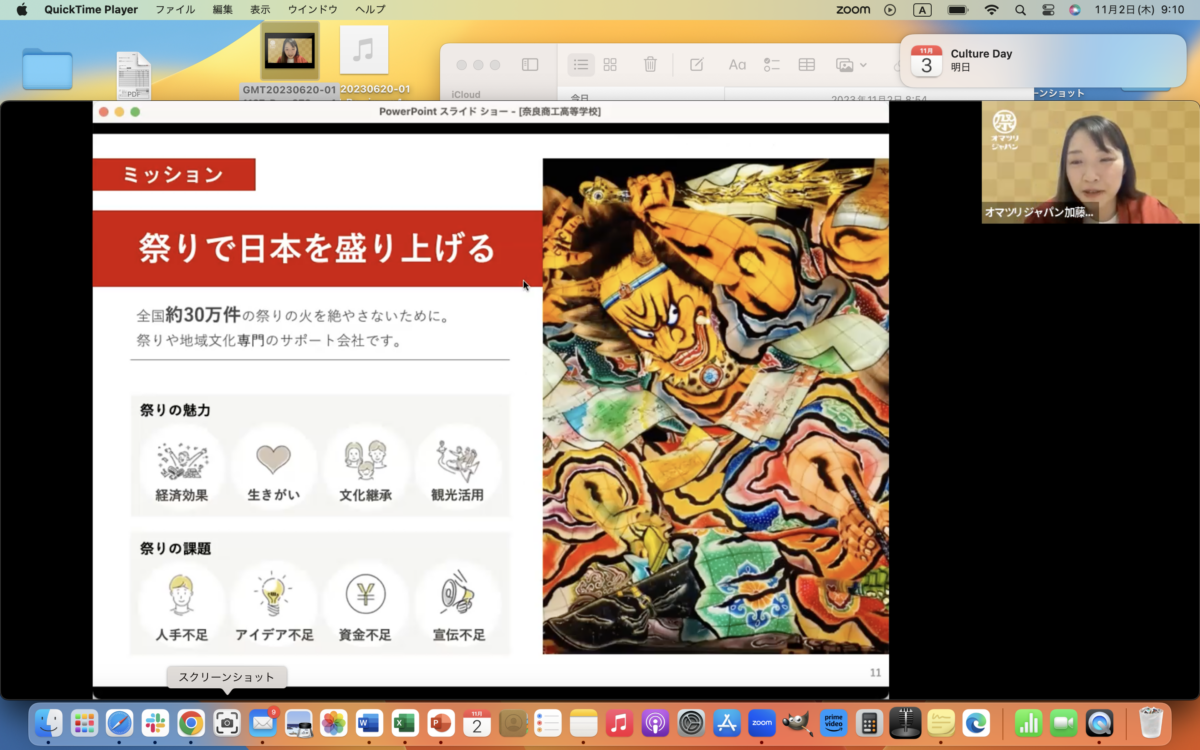Image resolution: width=1200 pixels, height=750 pixels.
Task: Launch PowerPoint from the dock
Action: tap(441, 722)
